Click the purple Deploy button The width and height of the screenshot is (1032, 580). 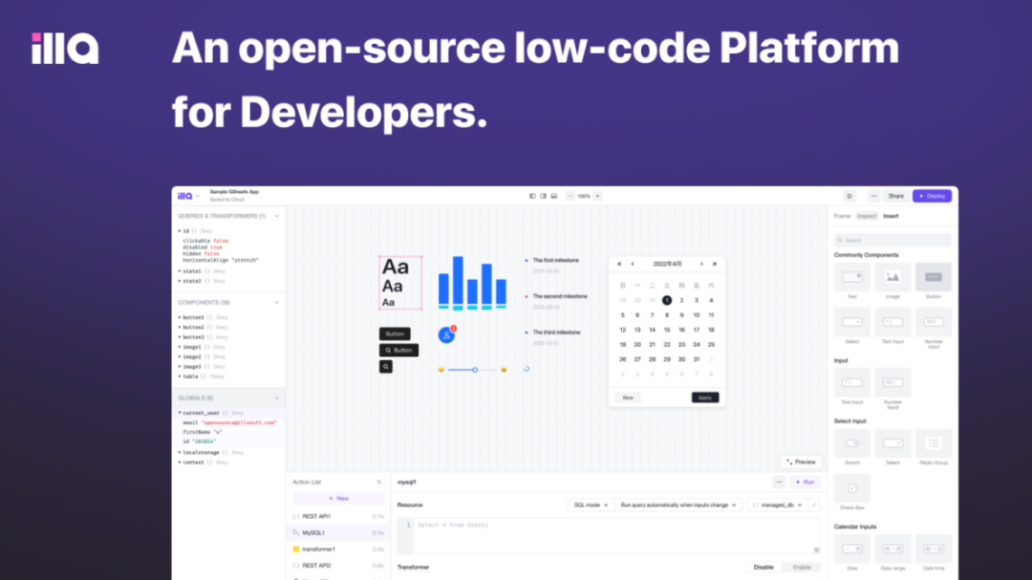tap(932, 196)
